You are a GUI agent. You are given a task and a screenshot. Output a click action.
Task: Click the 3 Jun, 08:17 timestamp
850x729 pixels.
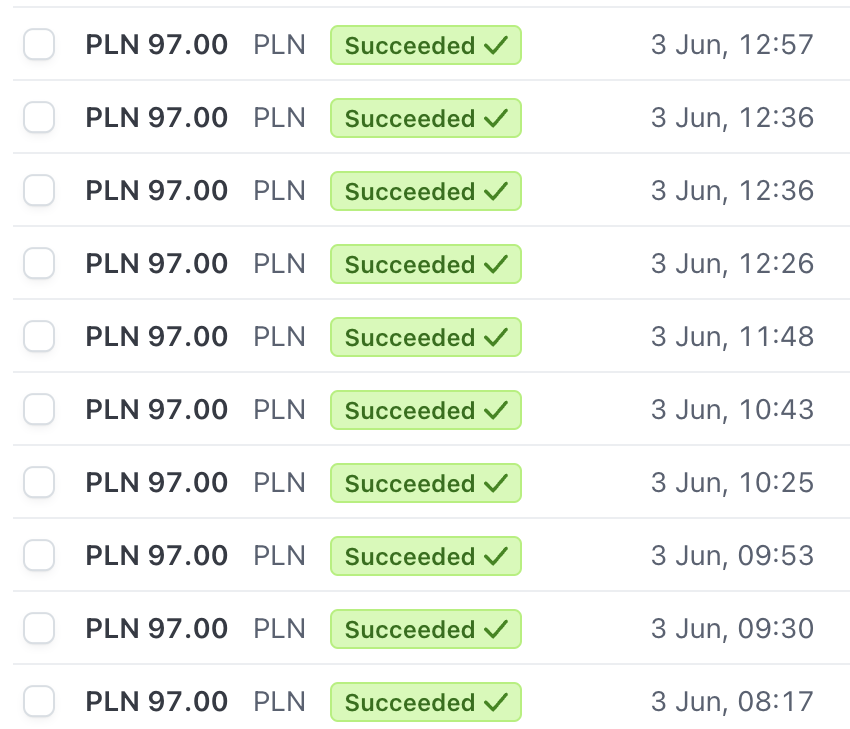click(732, 702)
